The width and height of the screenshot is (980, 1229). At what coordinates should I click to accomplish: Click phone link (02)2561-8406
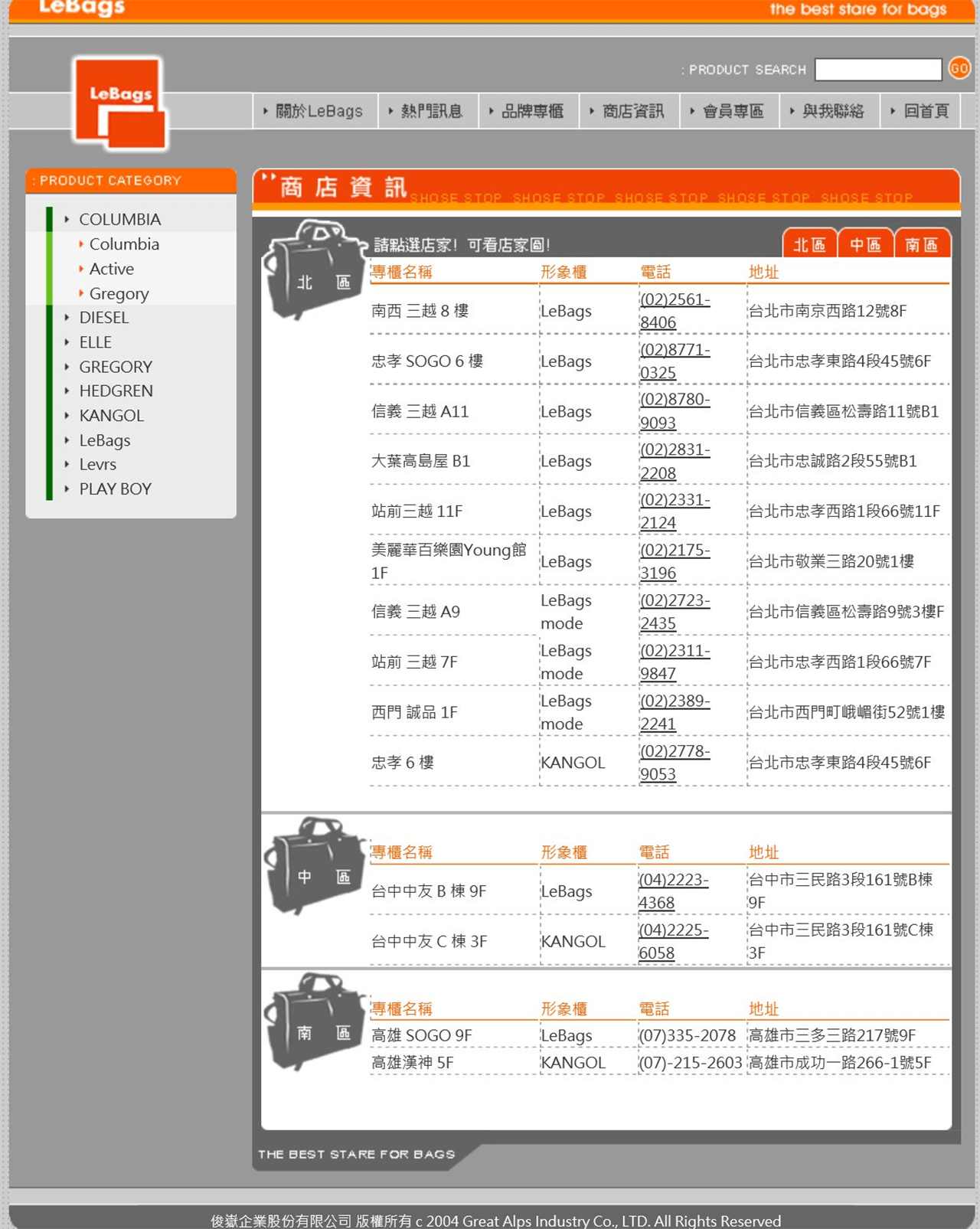[675, 311]
